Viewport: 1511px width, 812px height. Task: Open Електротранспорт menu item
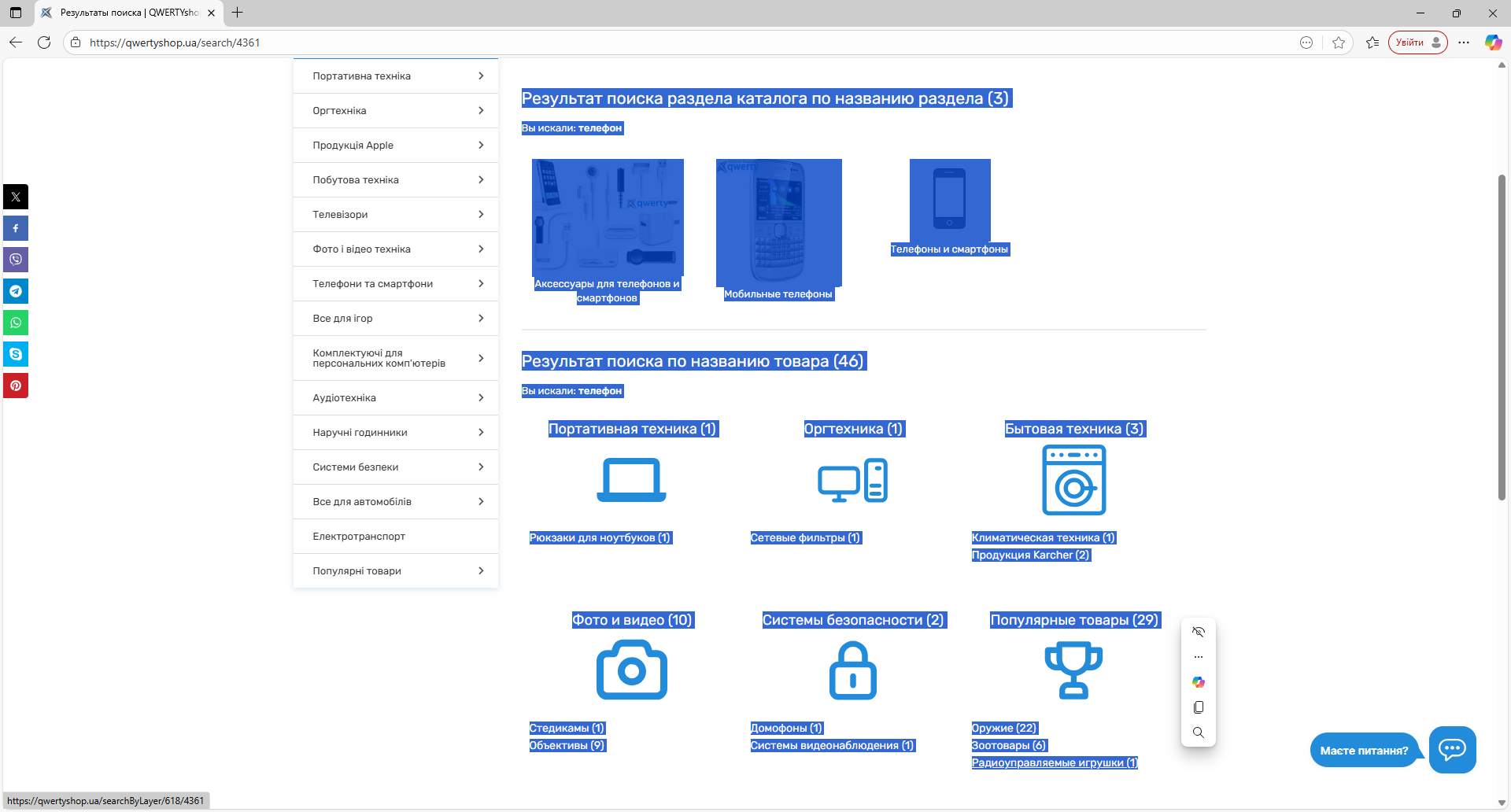(x=359, y=536)
